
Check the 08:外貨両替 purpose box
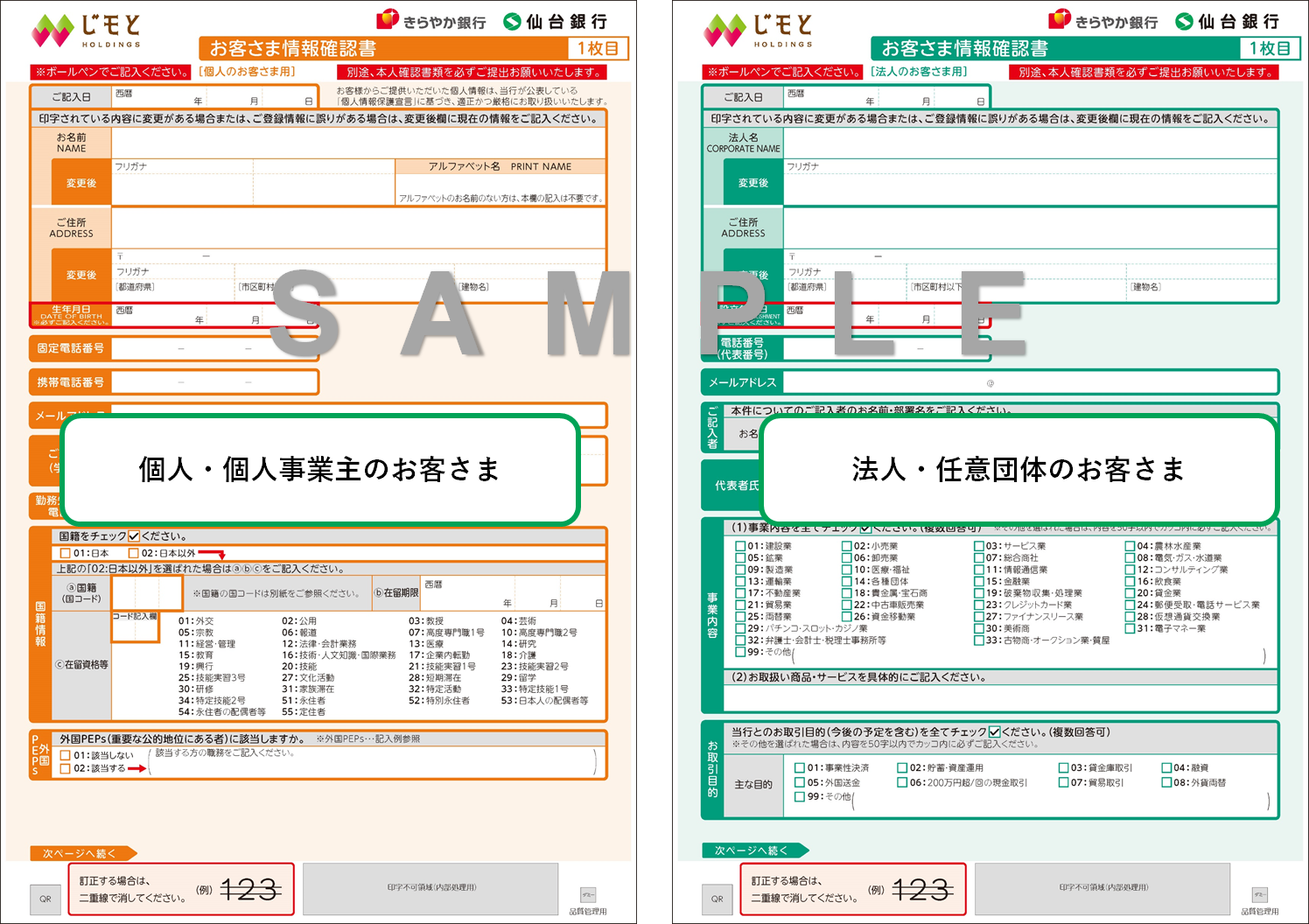pyautogui.click(x=1166, y=783)
